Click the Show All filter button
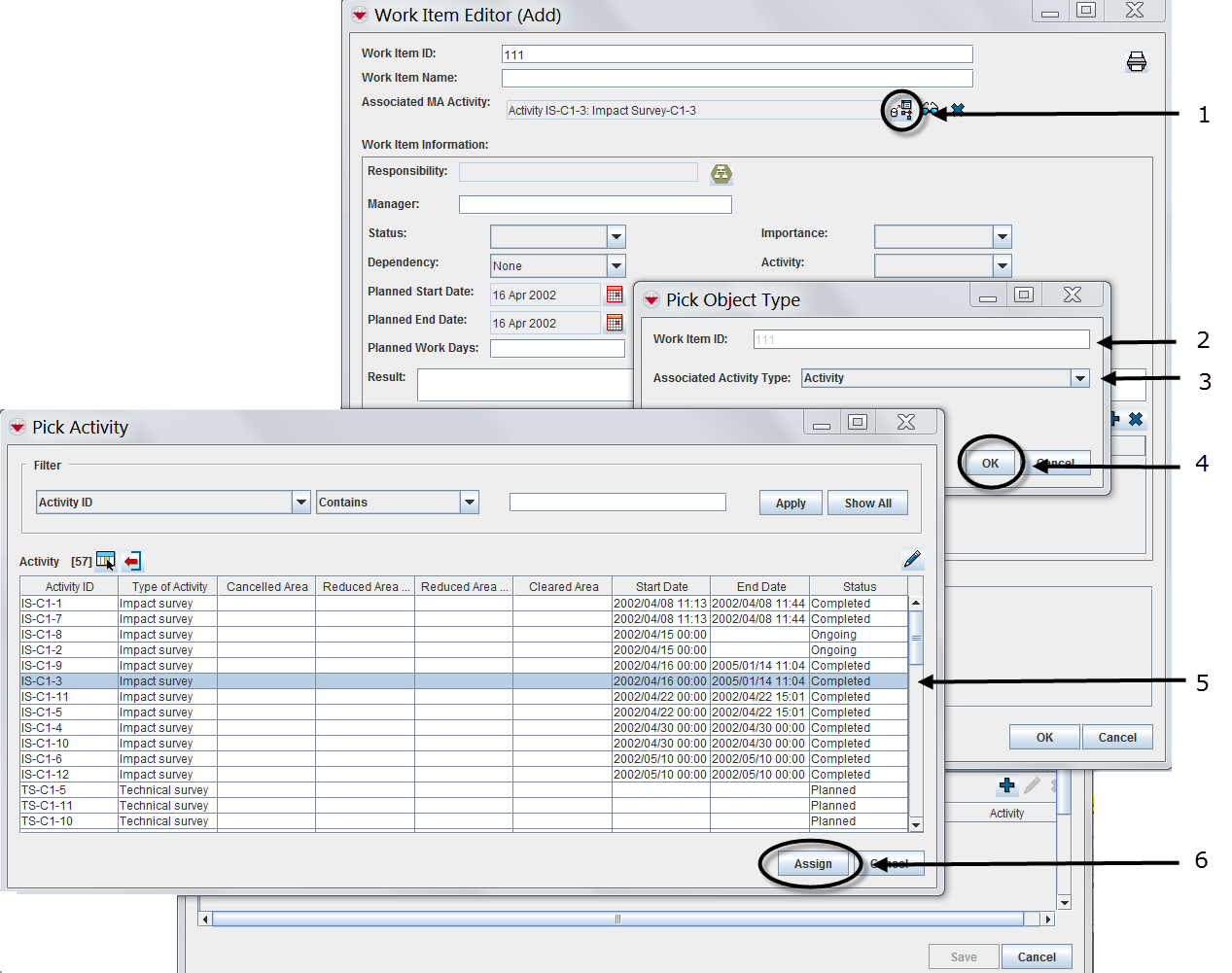This screenshot has height=973, width=1232. click(x=867, y=504)
